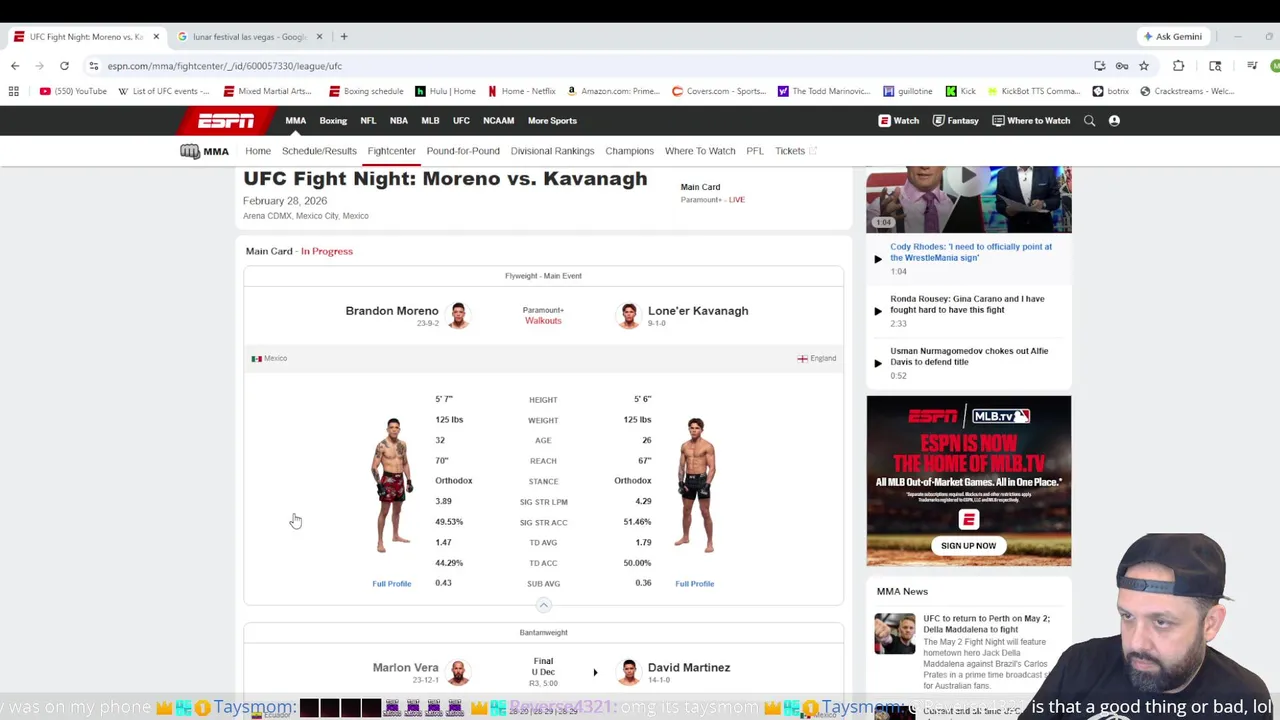This screenshot has height=720, width=1280.
Task: Close the UFC Fight Night browser tab
Action: [x=156, y=37]
